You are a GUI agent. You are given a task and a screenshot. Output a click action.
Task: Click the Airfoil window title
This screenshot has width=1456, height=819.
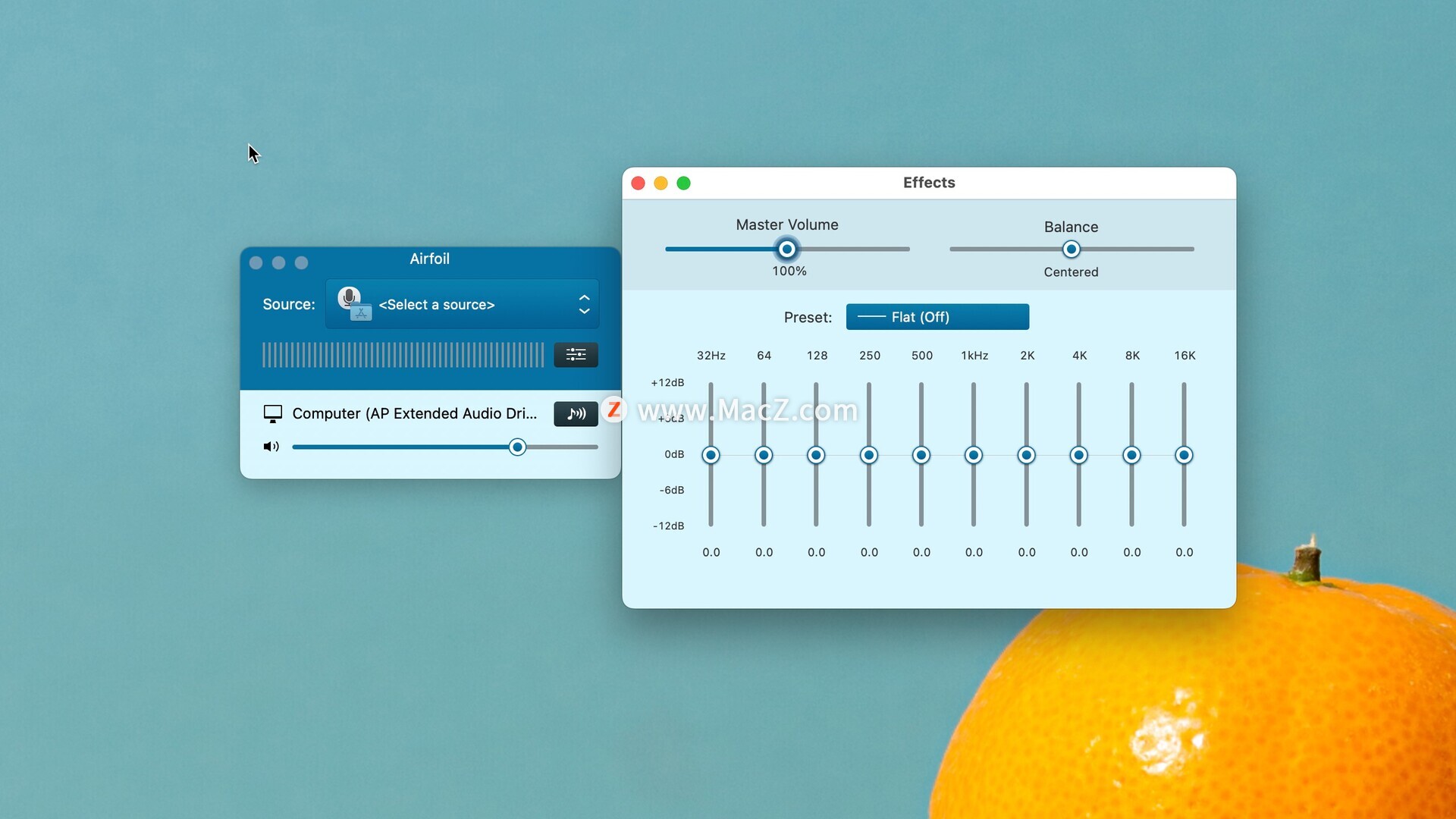[x=430, y=259]
